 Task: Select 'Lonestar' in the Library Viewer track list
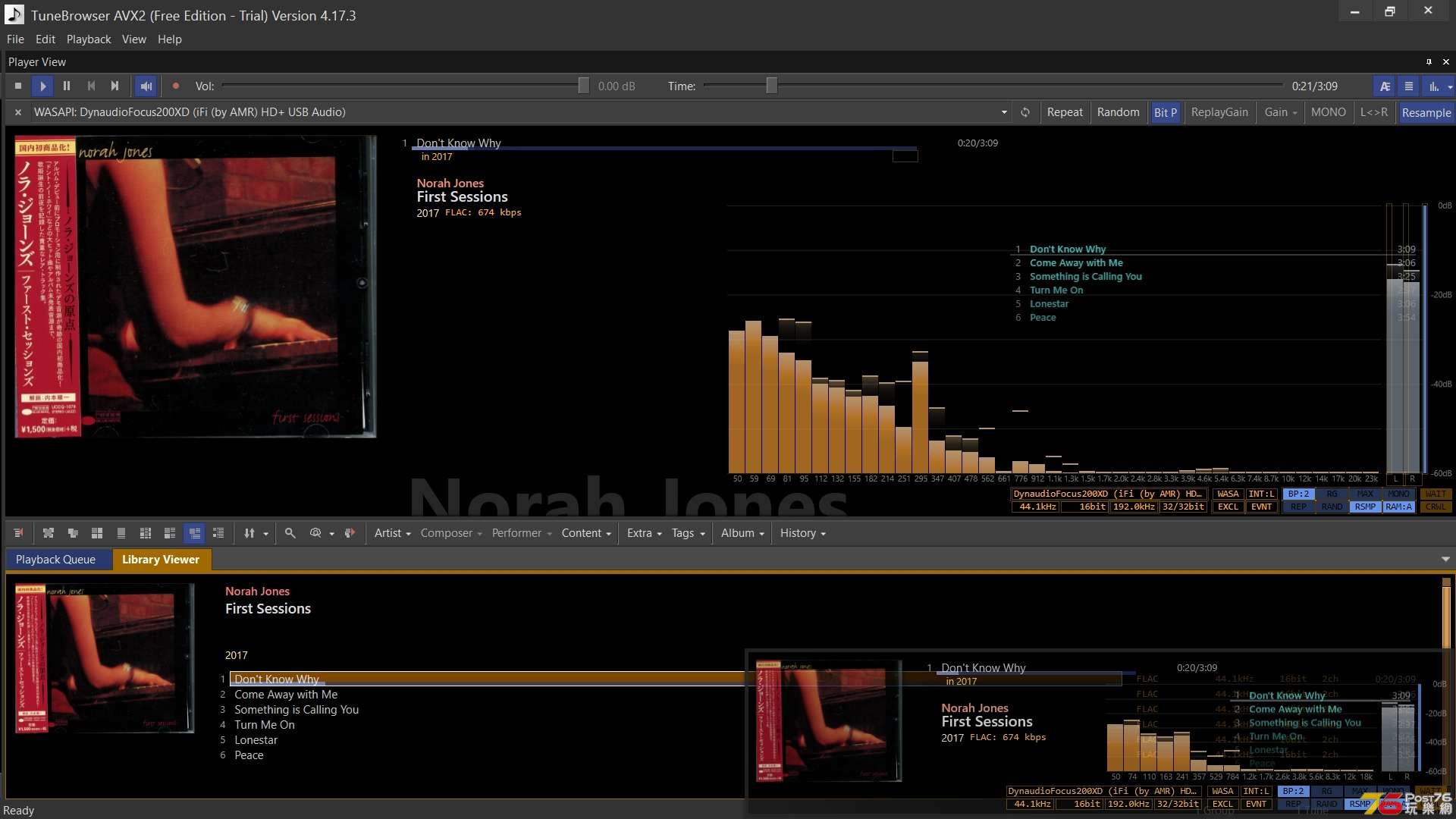(x=256, y=740)
